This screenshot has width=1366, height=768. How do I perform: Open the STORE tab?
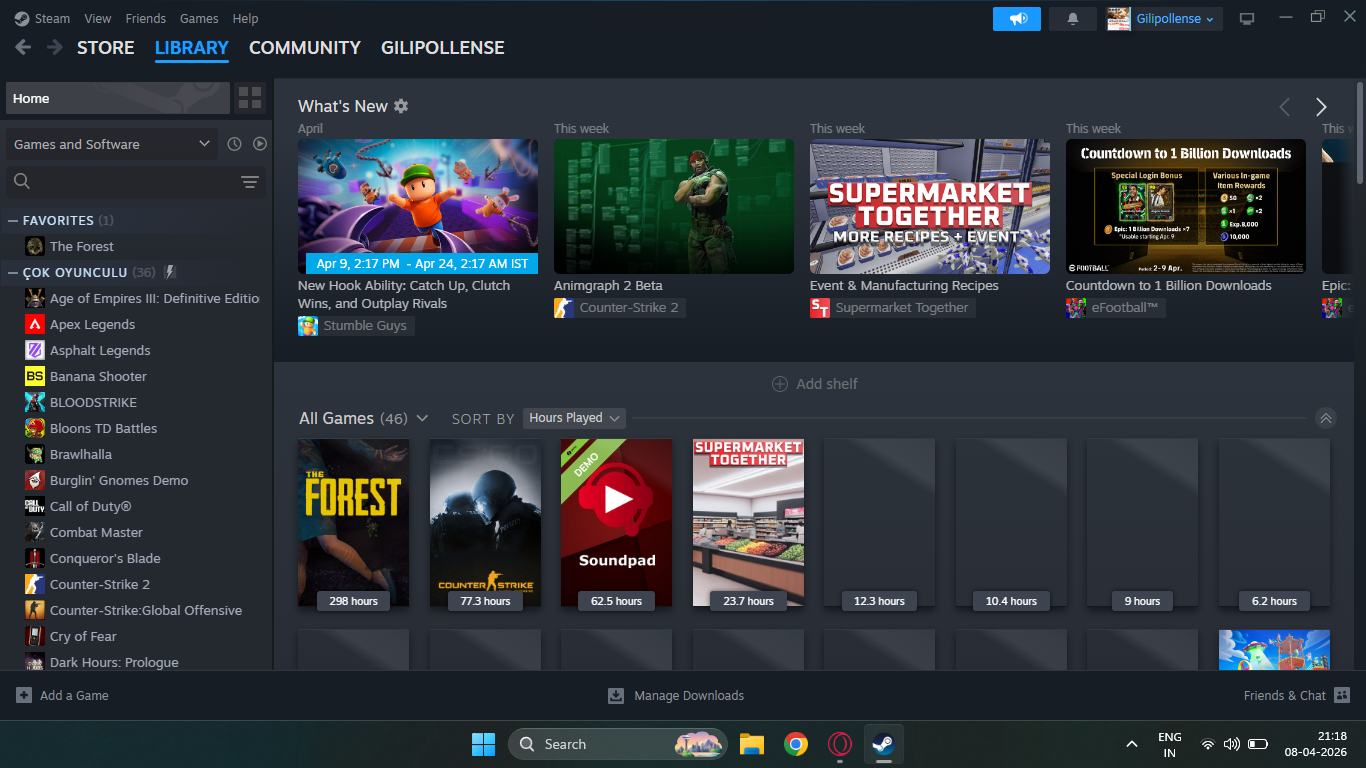[105, 47]
